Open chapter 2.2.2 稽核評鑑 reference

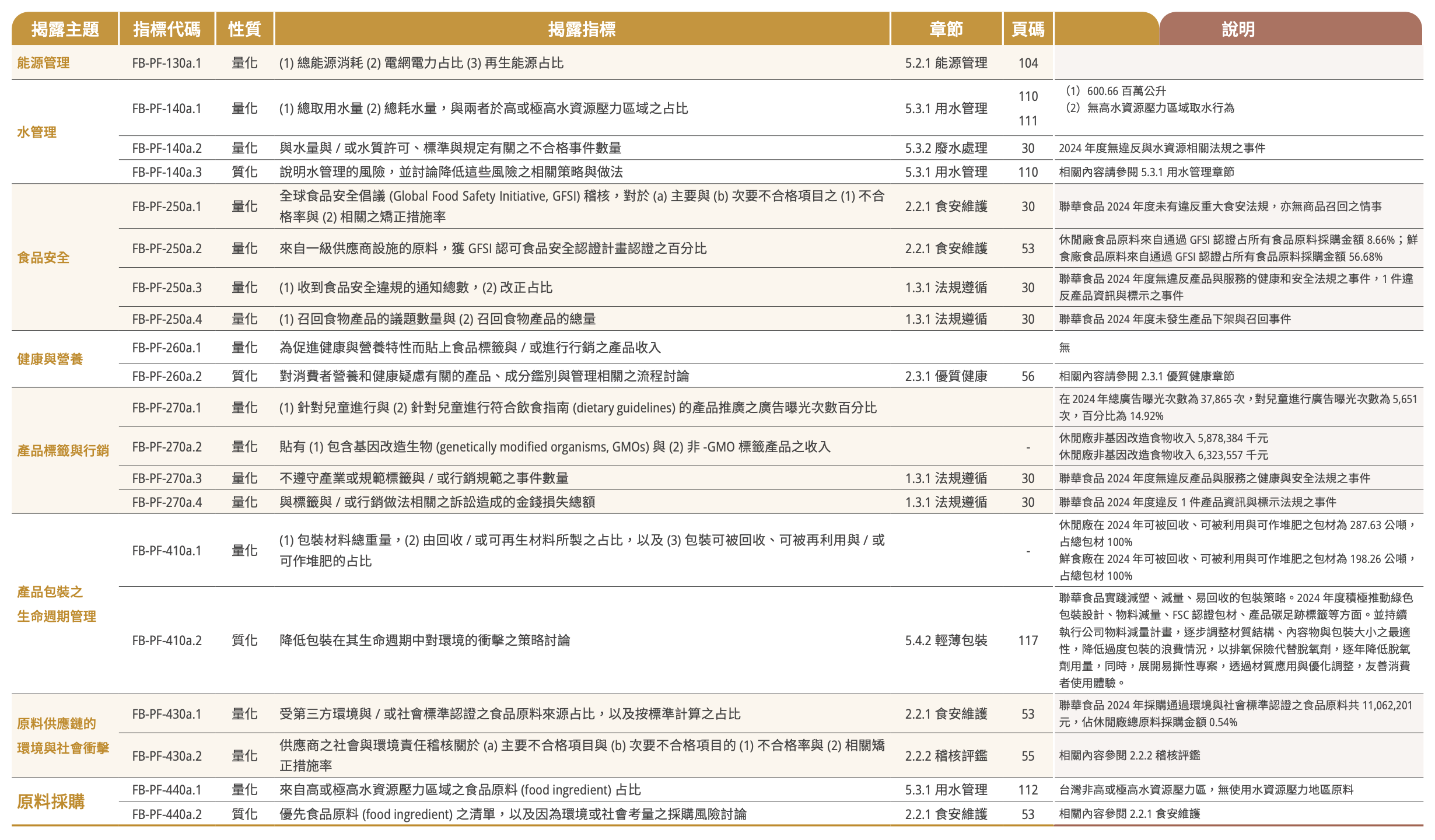pos(946,756)
